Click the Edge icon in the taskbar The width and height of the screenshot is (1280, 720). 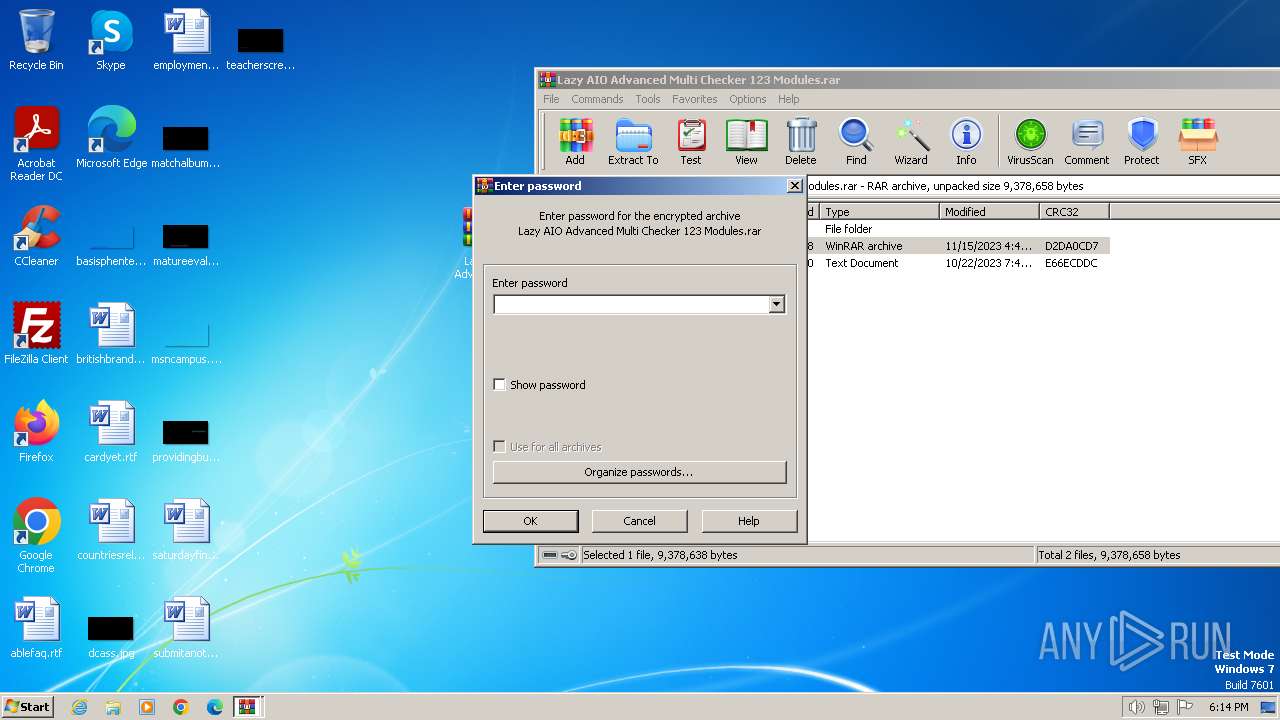214,706
